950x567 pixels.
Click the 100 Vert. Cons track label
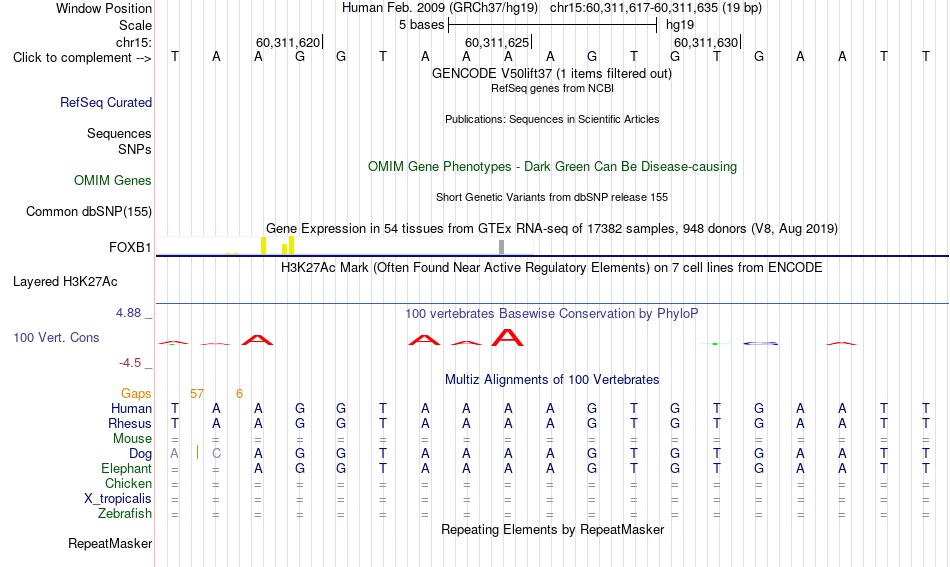point(56,337)
